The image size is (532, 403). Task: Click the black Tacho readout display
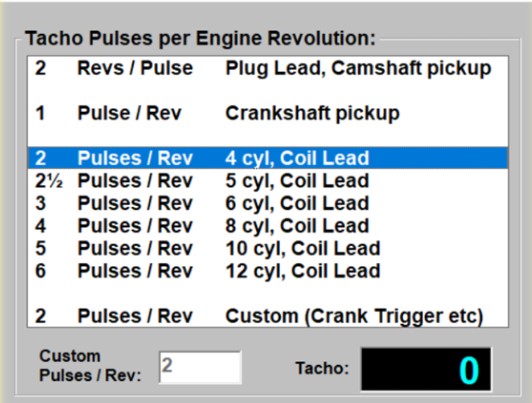426,369
